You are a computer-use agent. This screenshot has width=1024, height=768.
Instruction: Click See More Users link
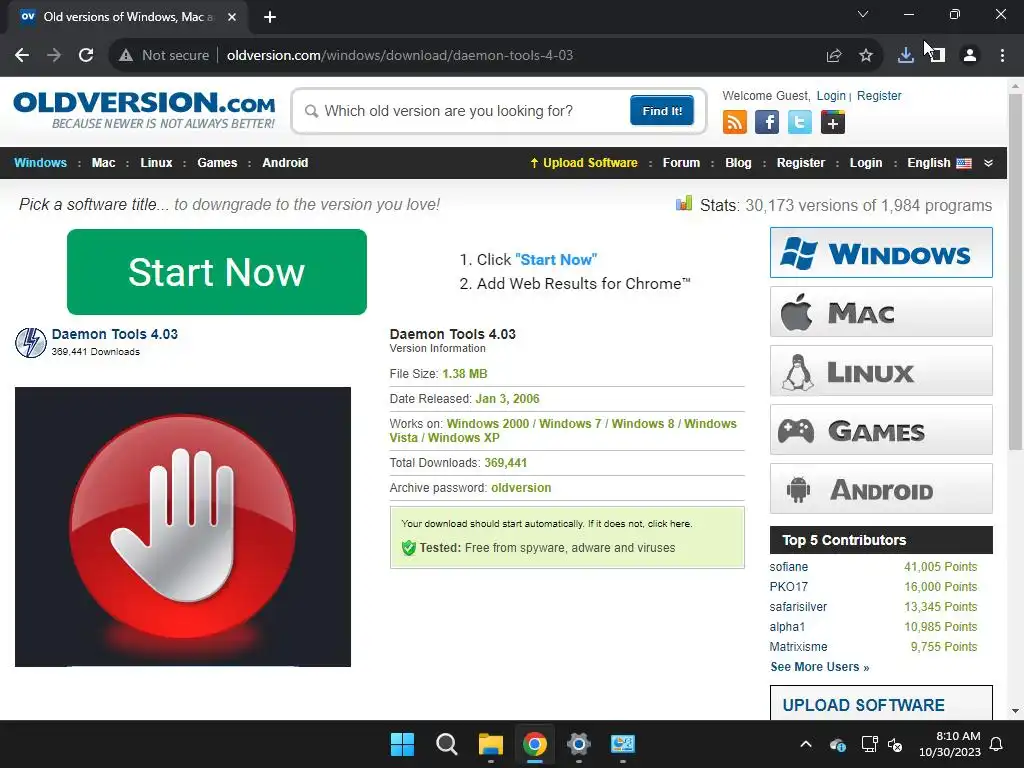[820, 667]
